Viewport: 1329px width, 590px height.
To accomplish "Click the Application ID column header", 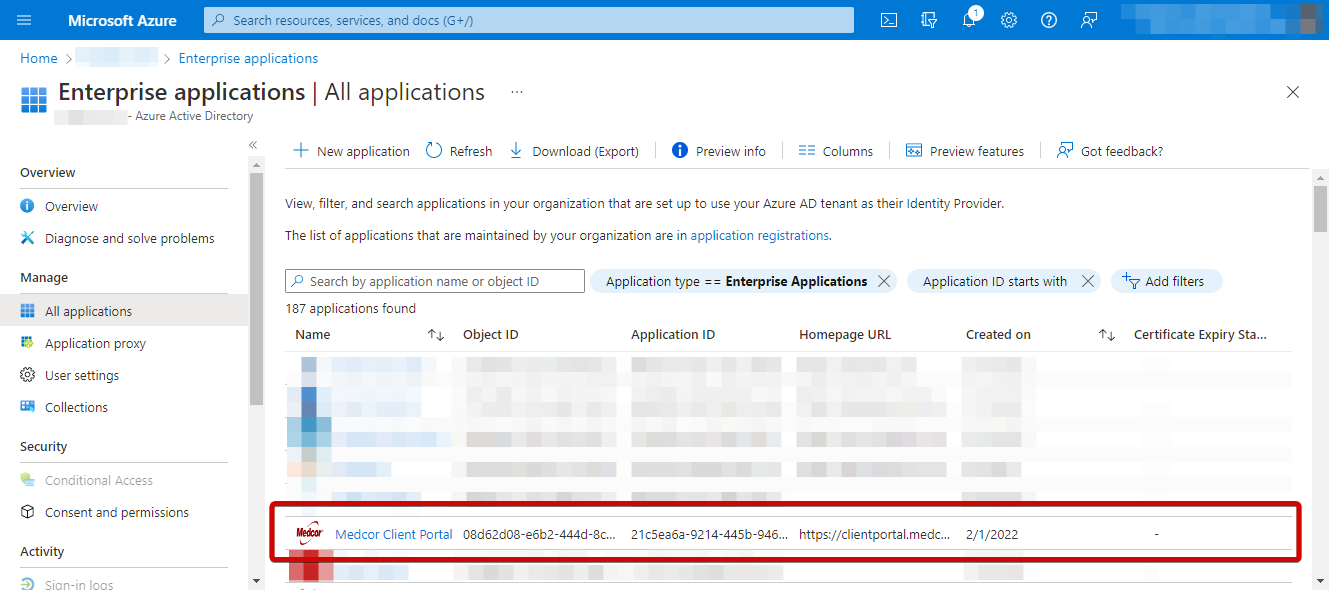I will 673,335.
